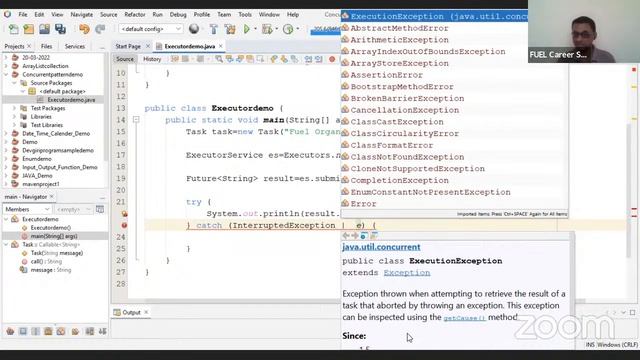The width and height of the screenshot is (640, 360).
Task: Collapse main method code fold marker
Action: (136, 120)
